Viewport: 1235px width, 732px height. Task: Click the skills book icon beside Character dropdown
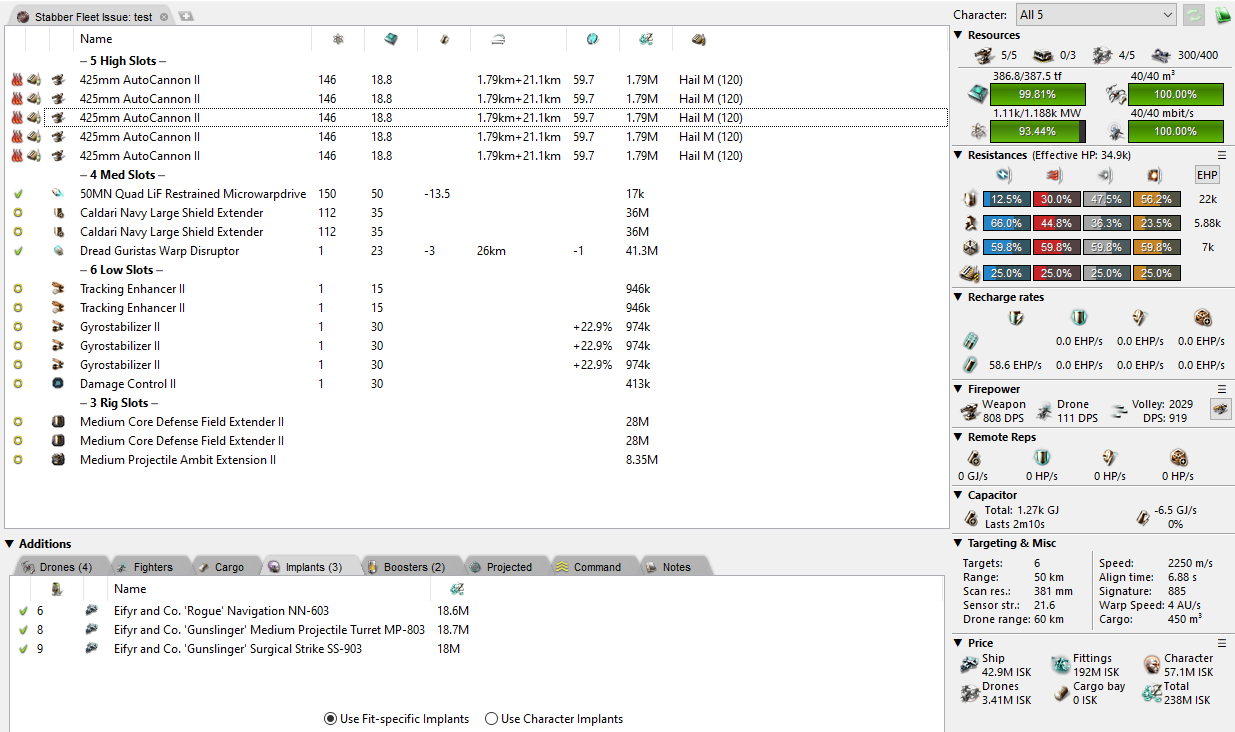coord(1221,15)
